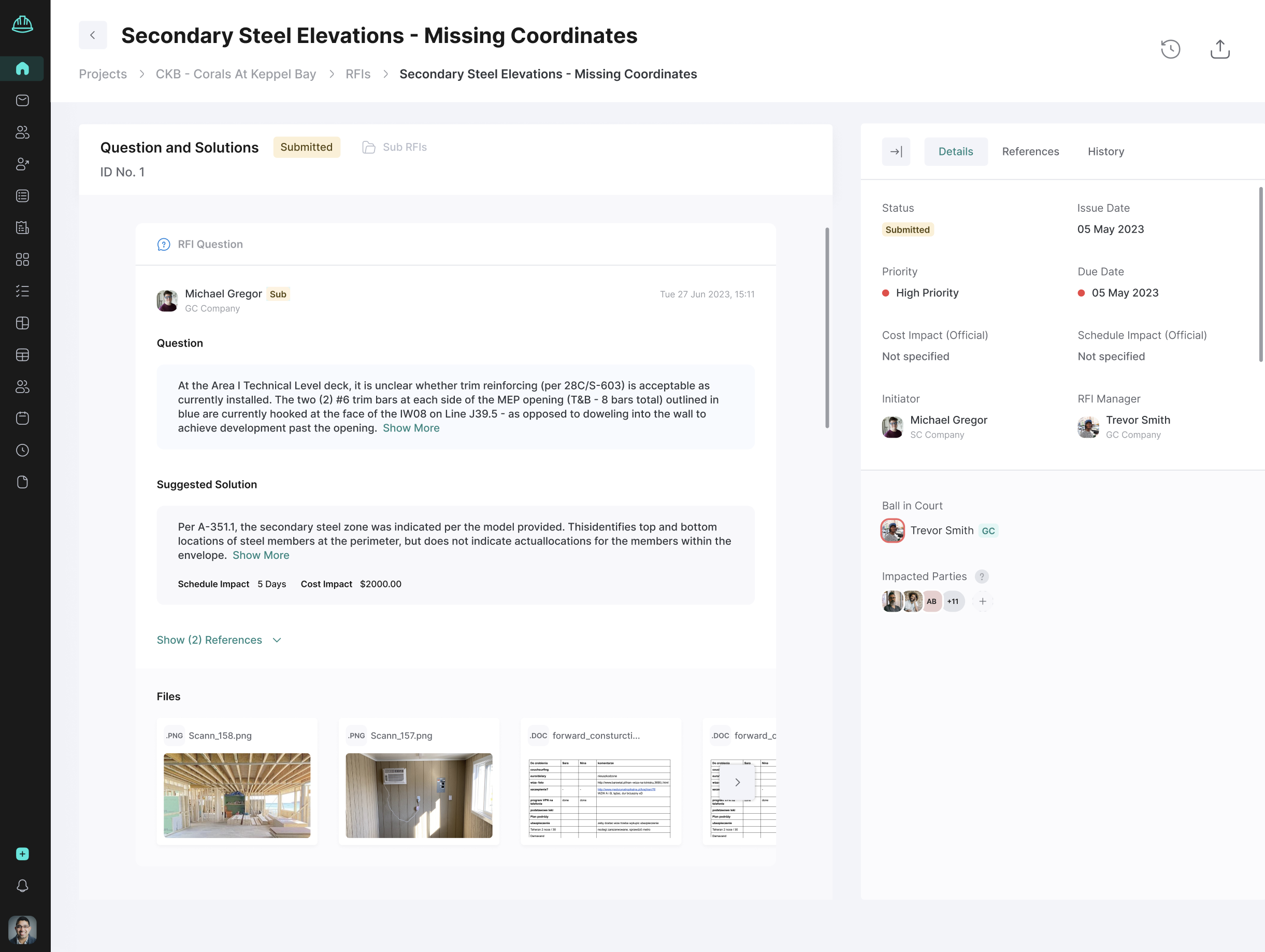Click the Impacted Parties help icon
Image resolution: width=1265 pixels, height=952 pixels.
coord(981,576)
